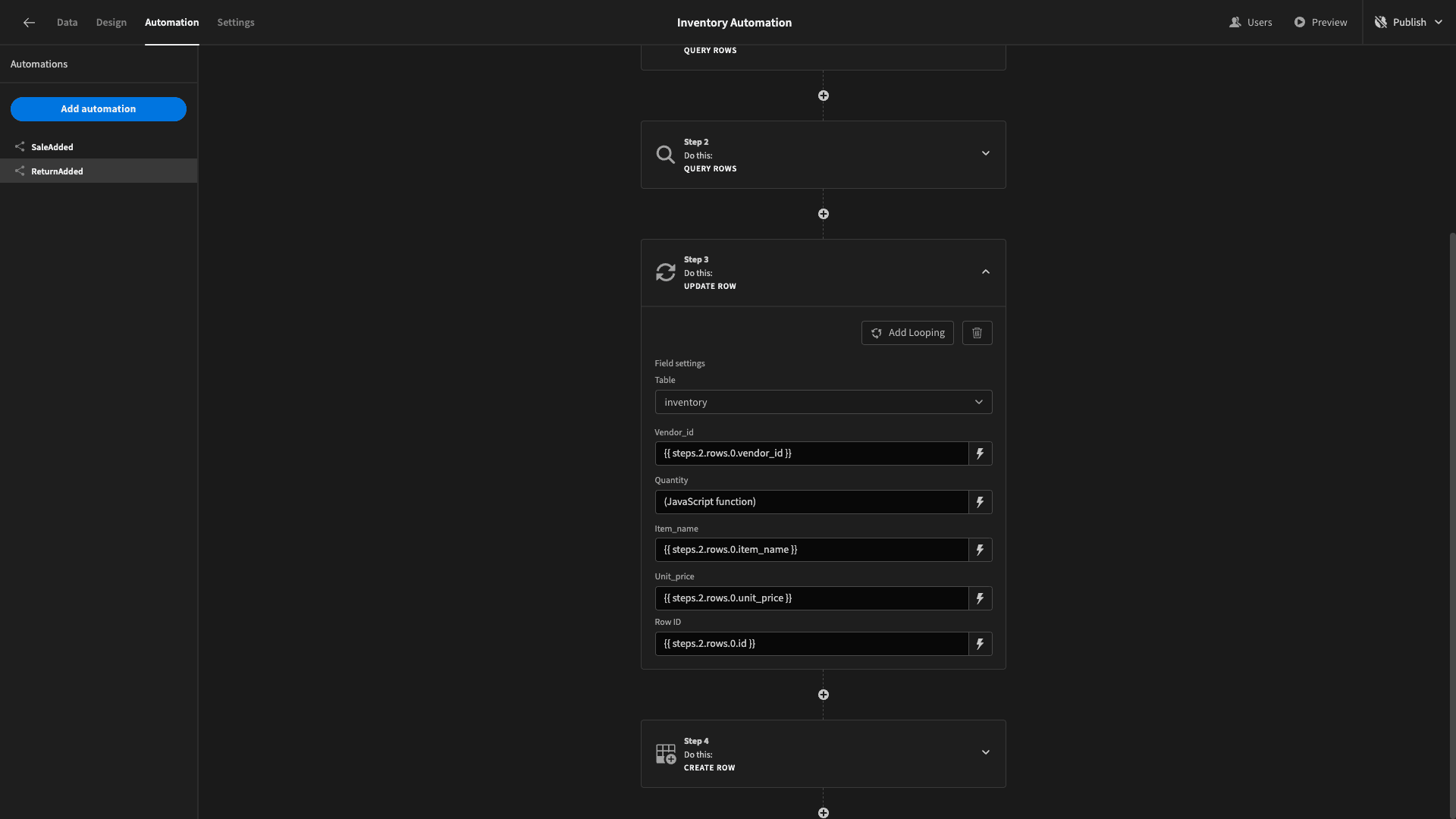
Task: Click the Unit_price input field
Action: pyautogui.click(x=811, y=598)
